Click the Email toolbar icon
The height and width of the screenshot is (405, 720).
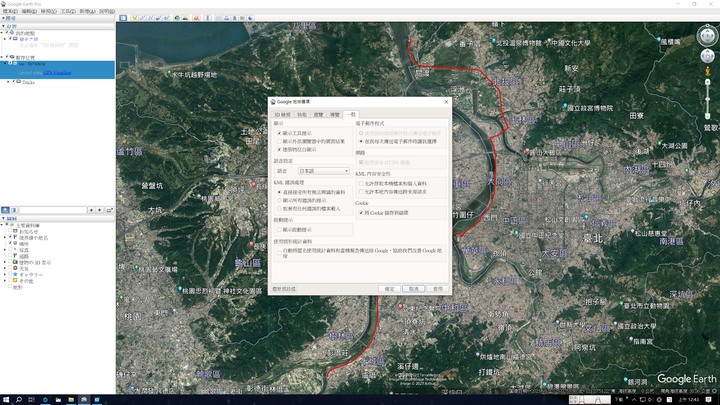click(x=219, y=18)
